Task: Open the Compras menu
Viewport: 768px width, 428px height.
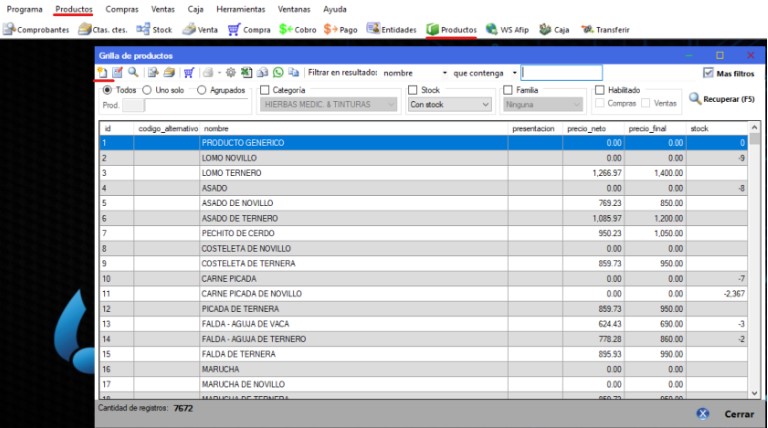Action: point(122,9)
